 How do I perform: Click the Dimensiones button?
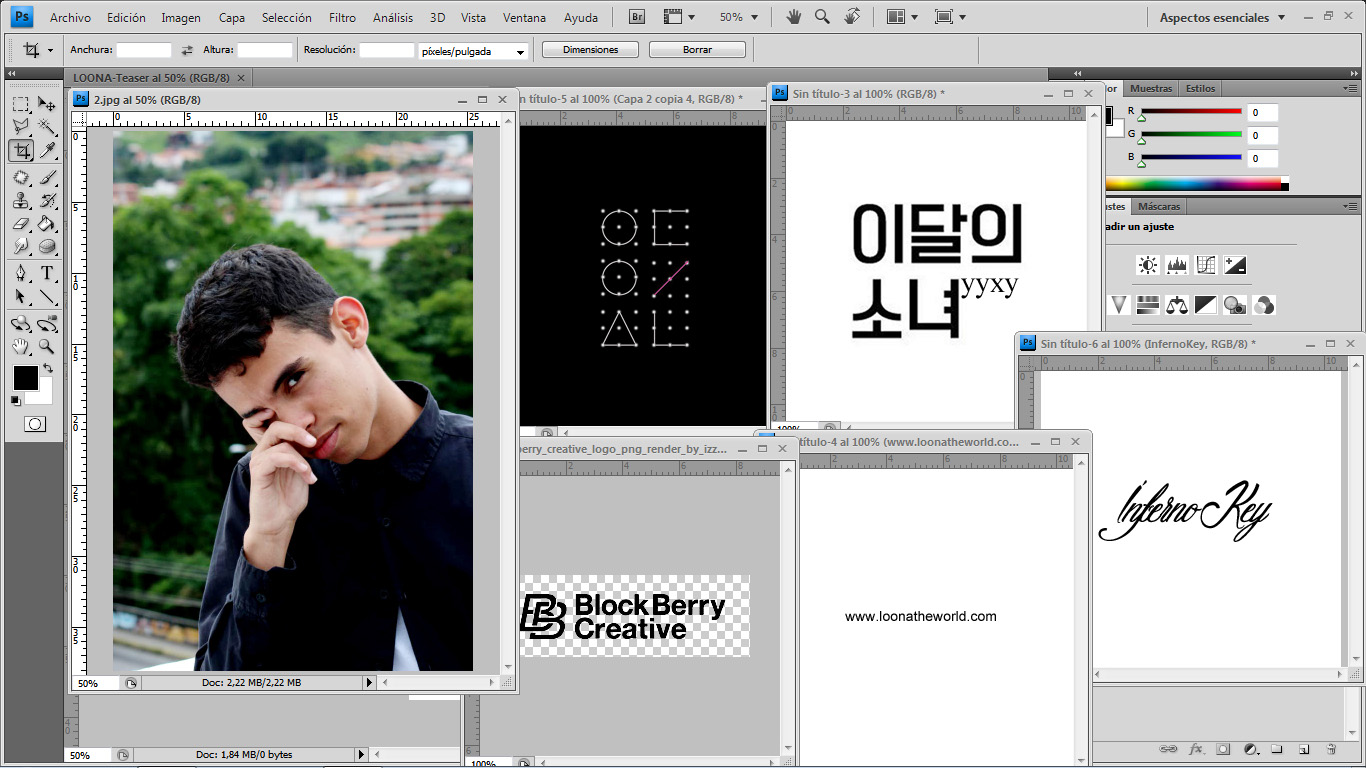[590, 50]
